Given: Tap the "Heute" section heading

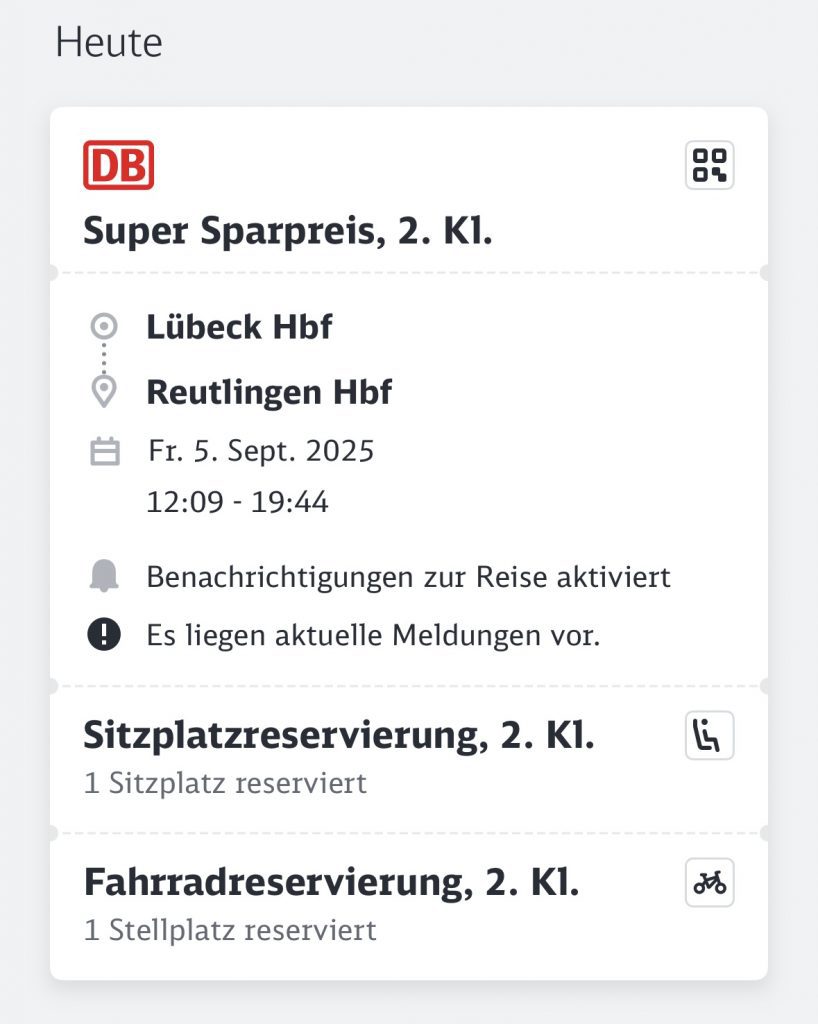Looking at the screenshot, I should (108, 43).
